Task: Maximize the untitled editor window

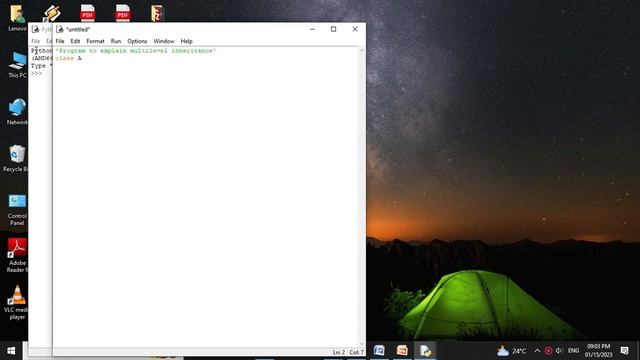Action: [333, 29]
